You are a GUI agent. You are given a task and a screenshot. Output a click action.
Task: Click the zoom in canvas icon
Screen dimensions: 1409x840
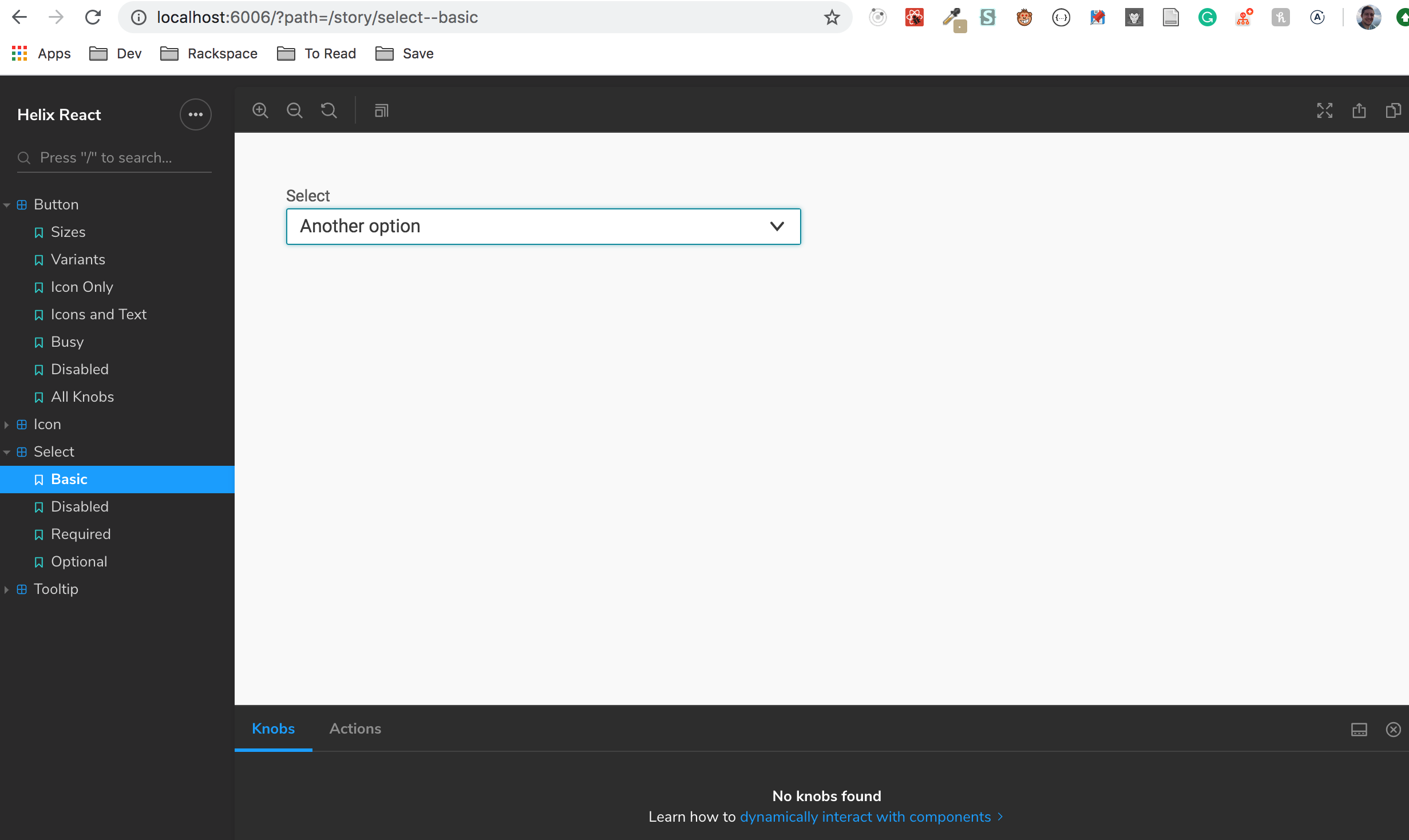260,110
